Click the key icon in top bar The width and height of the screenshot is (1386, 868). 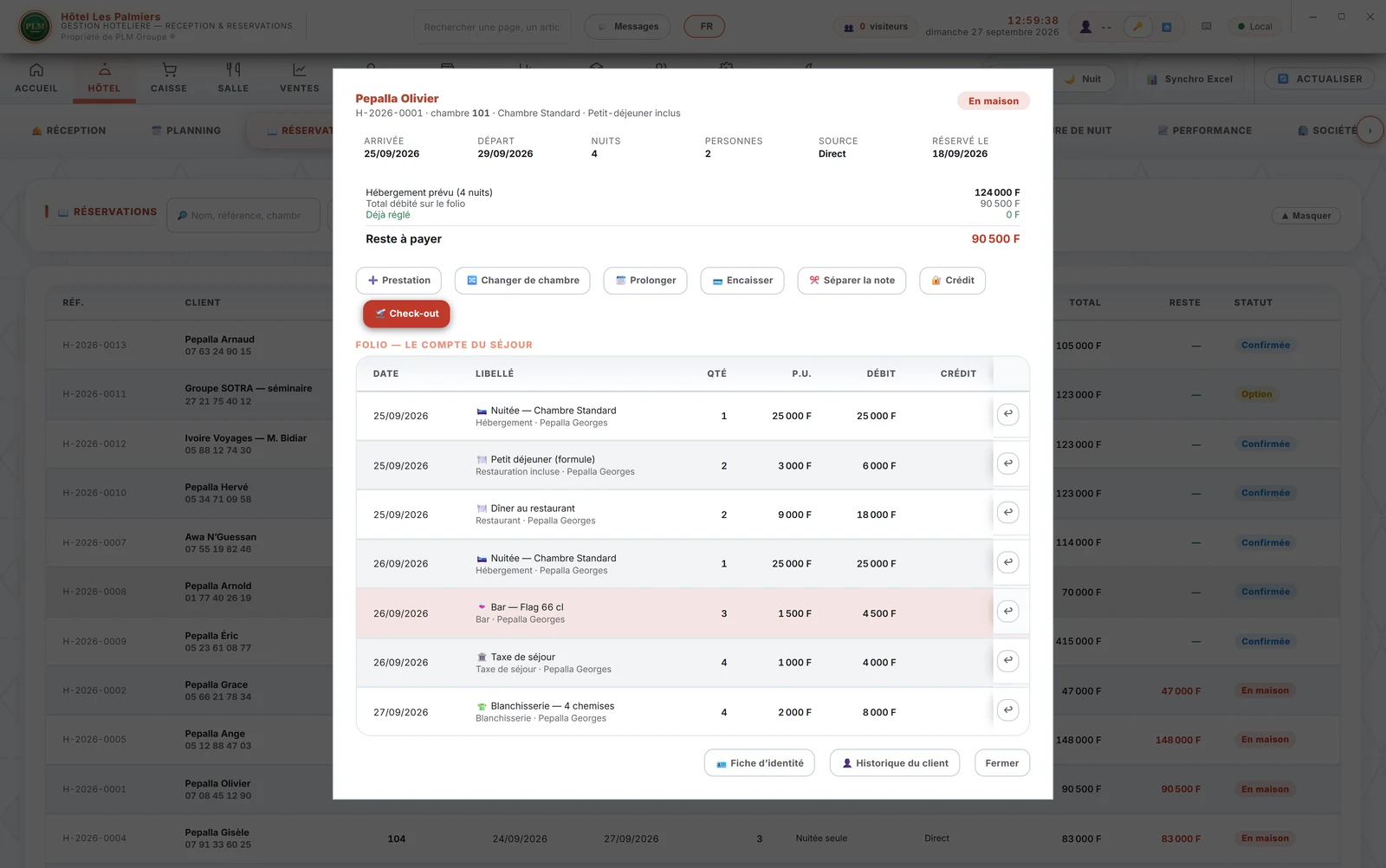[x=1137, y=27]
